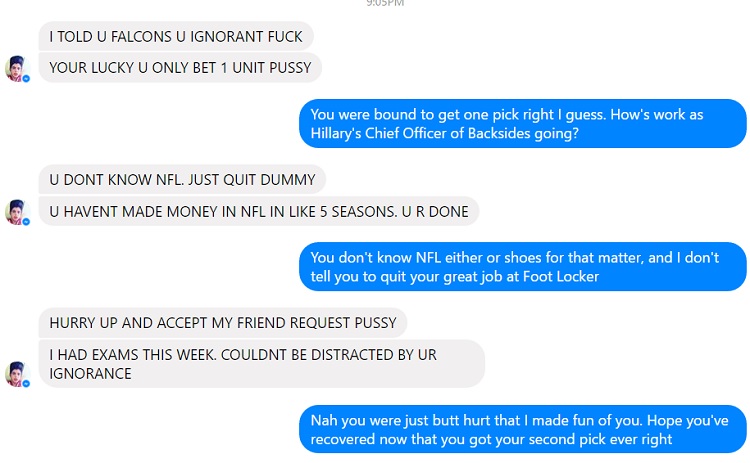Select the "I TOLD U FALCONS" message bubble
The height and width of the screenshot is (463, 750).
[176, 36]
